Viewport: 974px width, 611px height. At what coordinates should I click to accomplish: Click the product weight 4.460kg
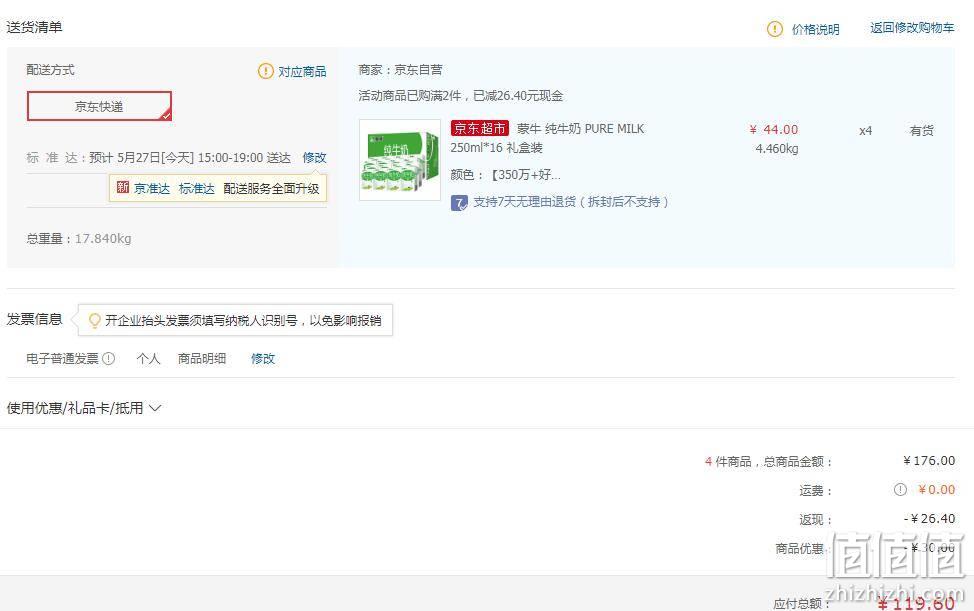point(777,148)
